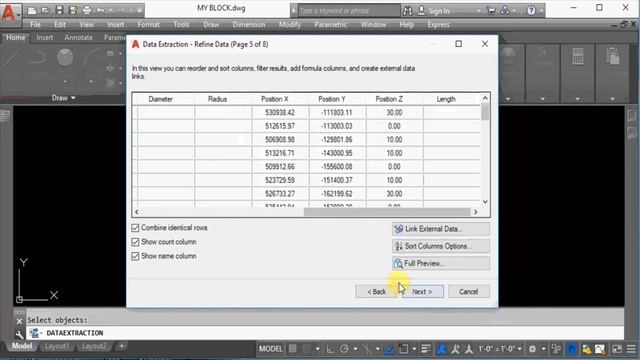This screenshot has width=640, height=360.
Task: Click the Next button in the dialog
Action: pyautogui.click(x=422, y=291)
